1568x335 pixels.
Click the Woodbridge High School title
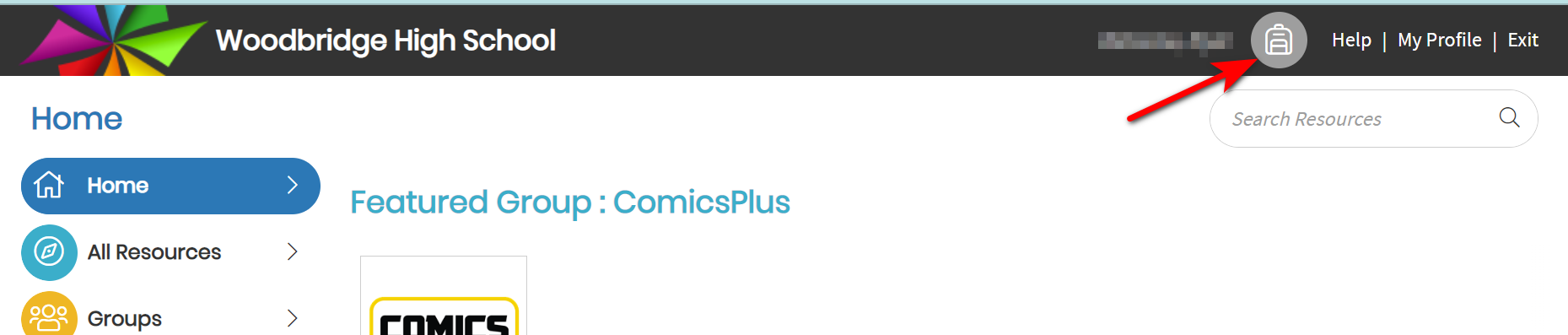pyautogui.click(x=385, y=40)
